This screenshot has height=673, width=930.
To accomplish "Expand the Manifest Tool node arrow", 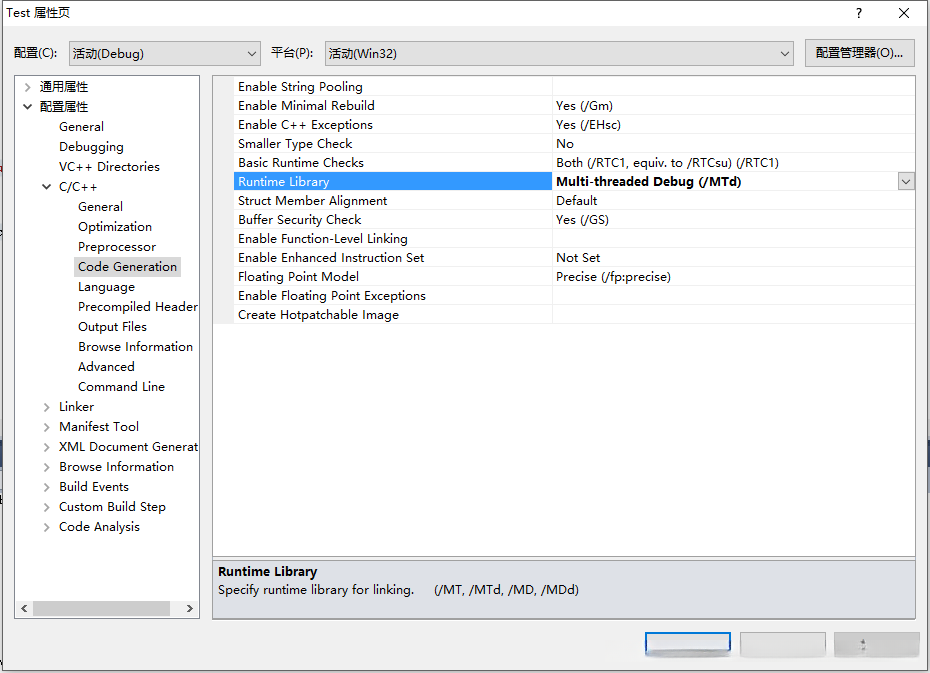I will (x=46, y=427).
